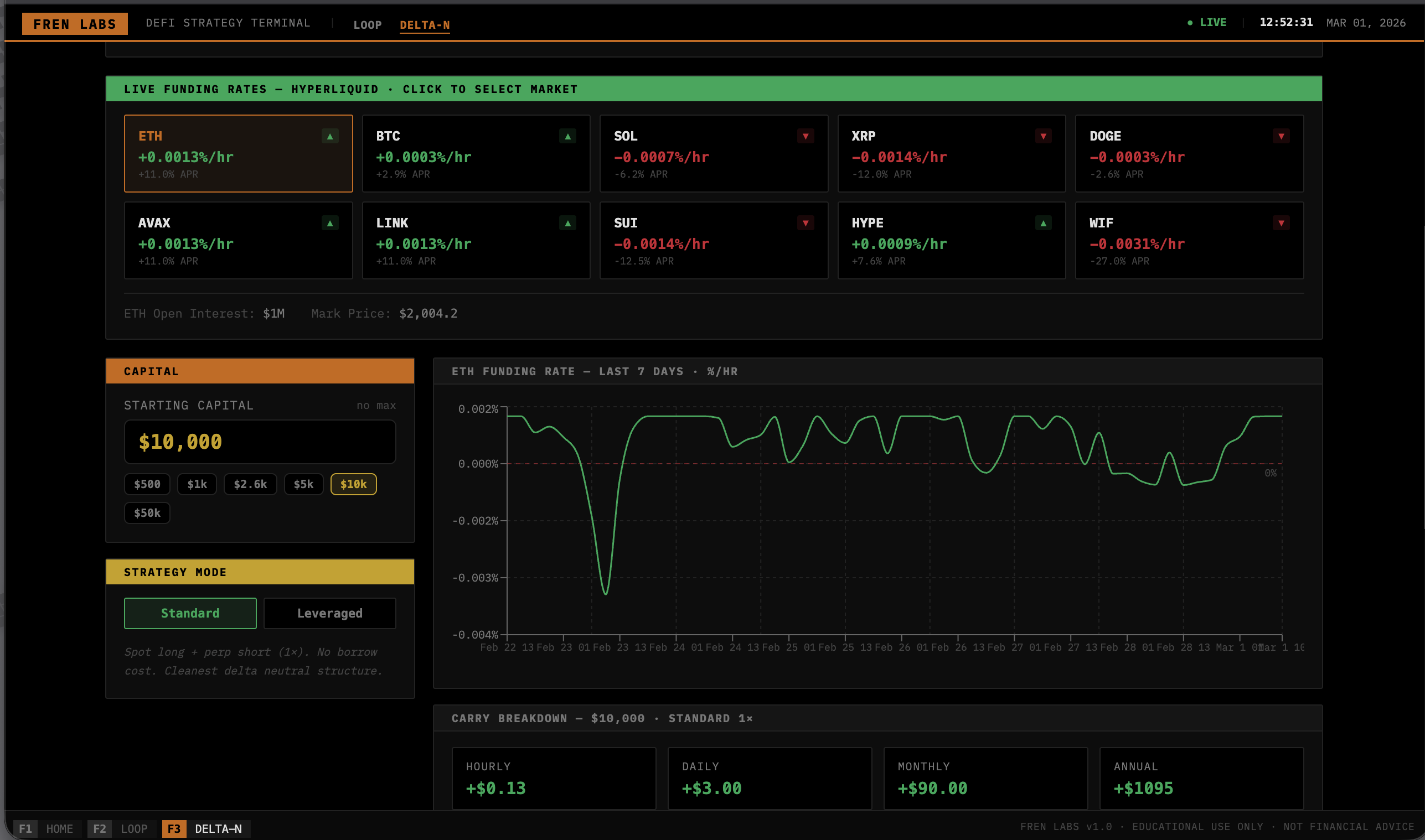Select the XRP funding rate market card
The height and width of the screenshot is (840, 1425).
(x=952, y=153)
